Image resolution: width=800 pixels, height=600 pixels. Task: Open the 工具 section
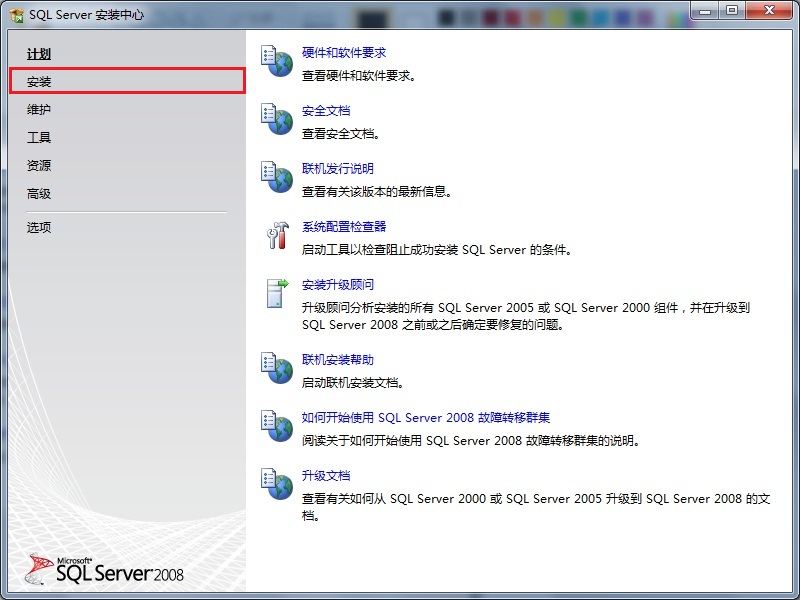point(37,137)
